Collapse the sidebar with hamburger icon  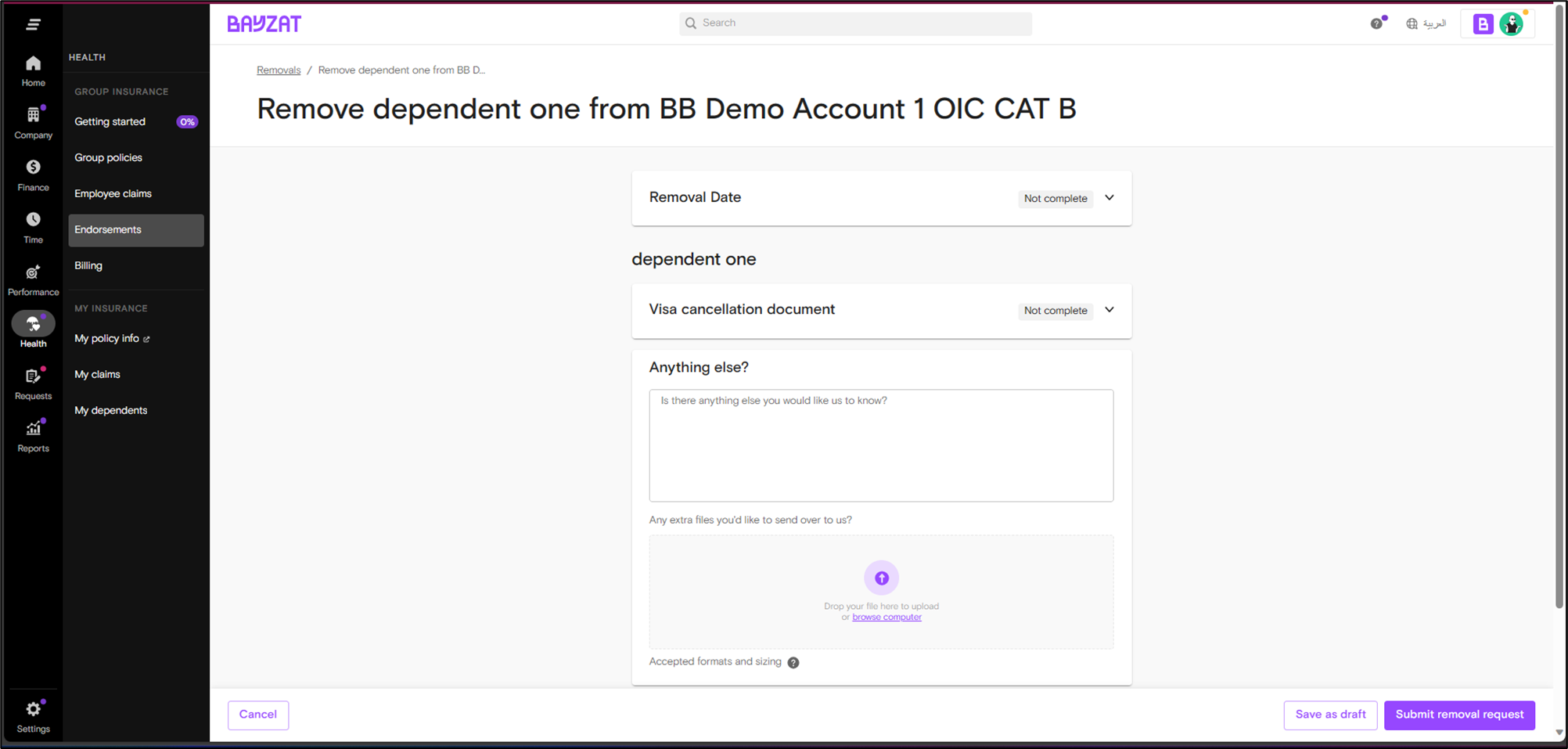[33, 25]
